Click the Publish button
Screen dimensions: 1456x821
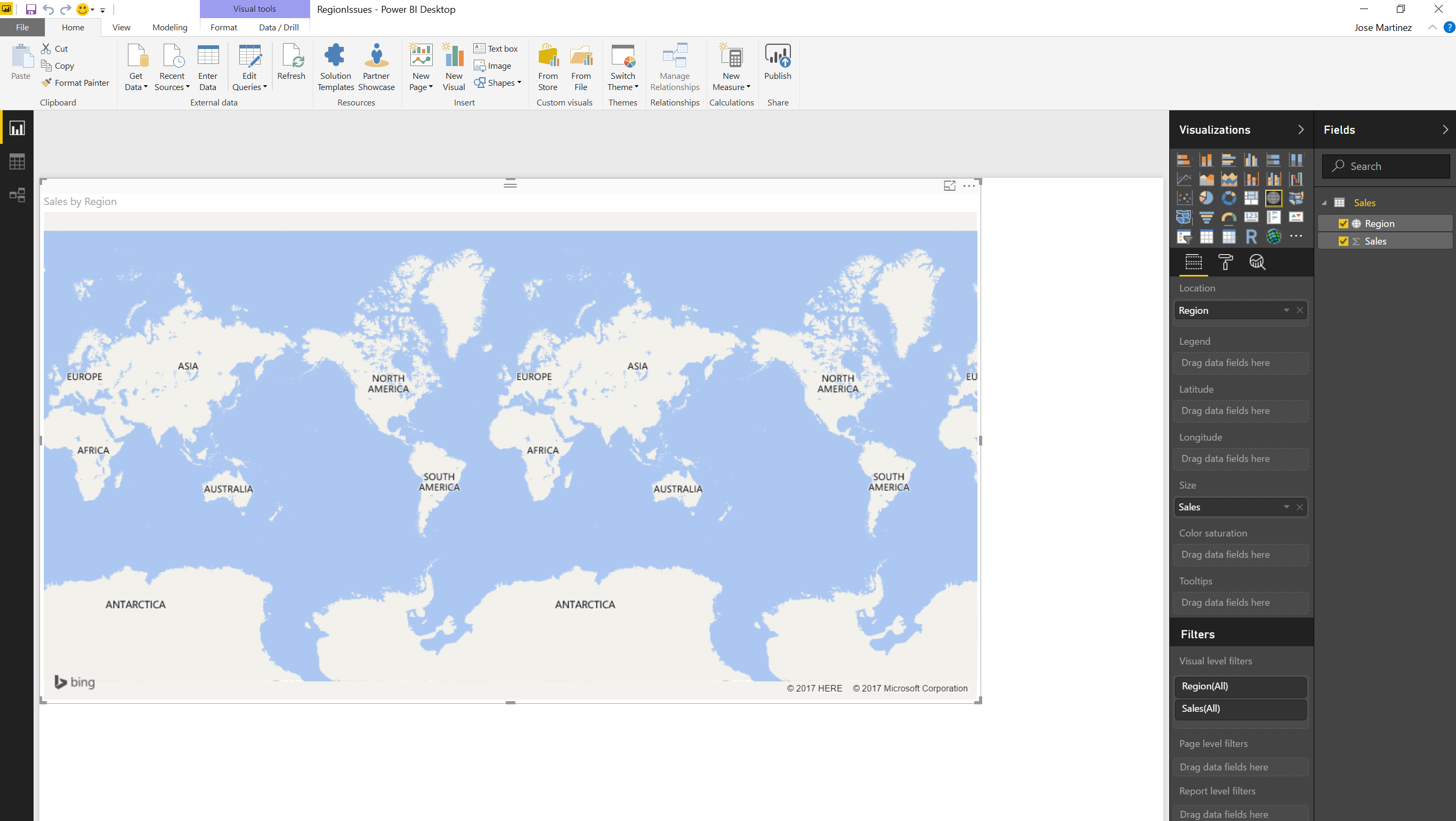778,62
